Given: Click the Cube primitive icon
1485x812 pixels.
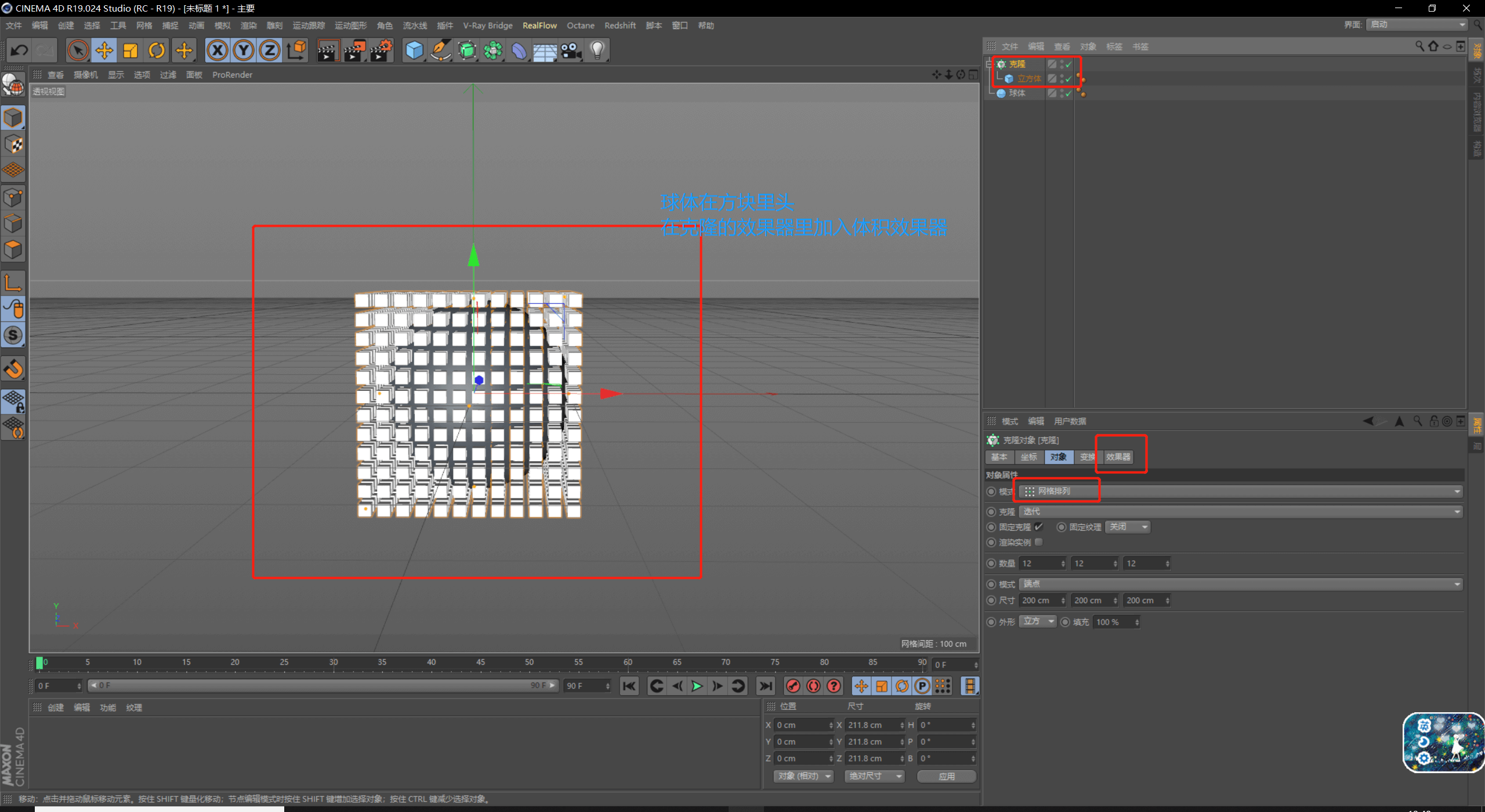Looking at the screenshot, I should (x=414, y=51).
